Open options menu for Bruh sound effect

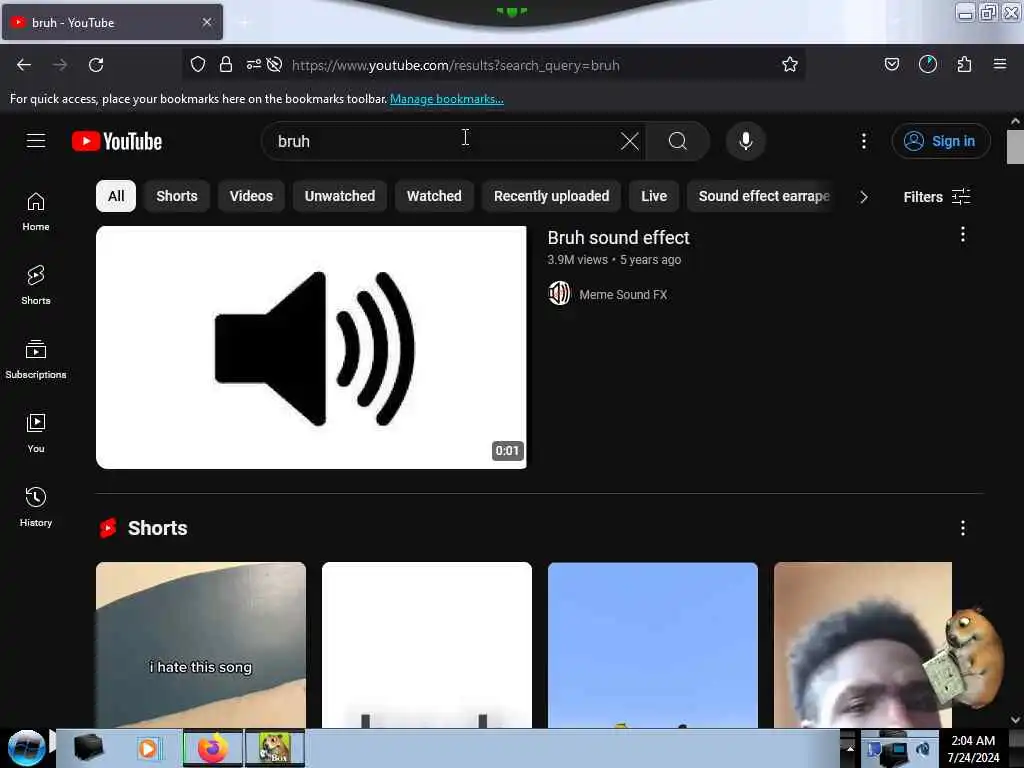[x=963, y=234]
